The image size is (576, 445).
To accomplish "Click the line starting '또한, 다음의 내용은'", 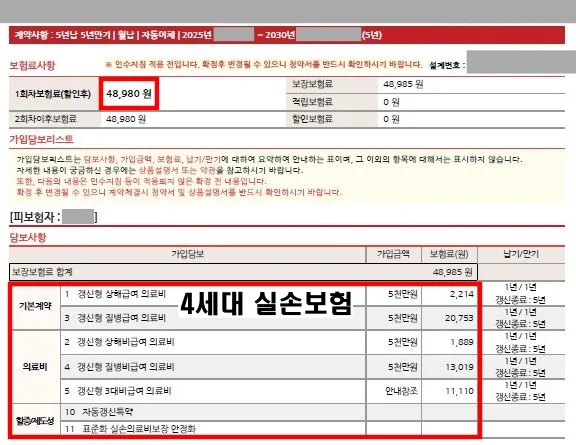I will point(141,181).
